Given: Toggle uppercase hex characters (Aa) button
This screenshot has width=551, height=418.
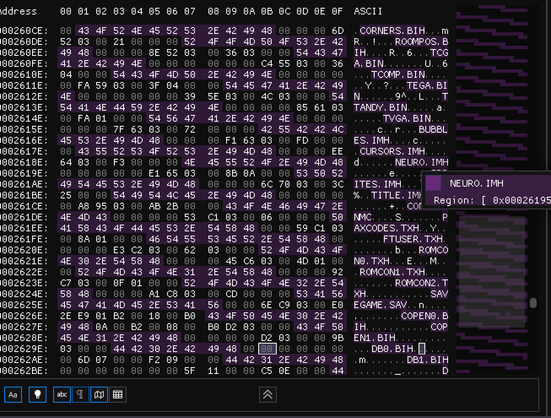Looking at the screenshot, I should [x=13, y=394].
